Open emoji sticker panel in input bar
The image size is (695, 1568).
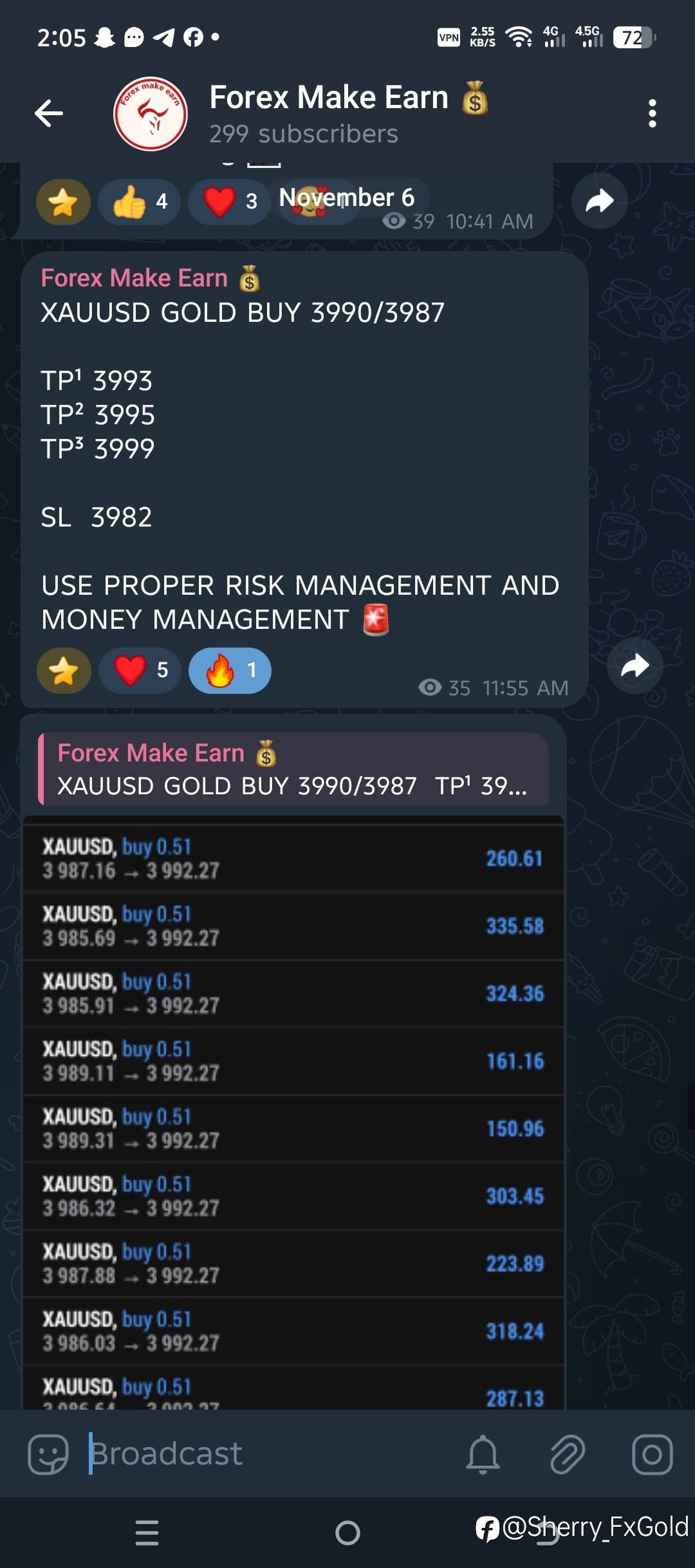point(48,1453)
